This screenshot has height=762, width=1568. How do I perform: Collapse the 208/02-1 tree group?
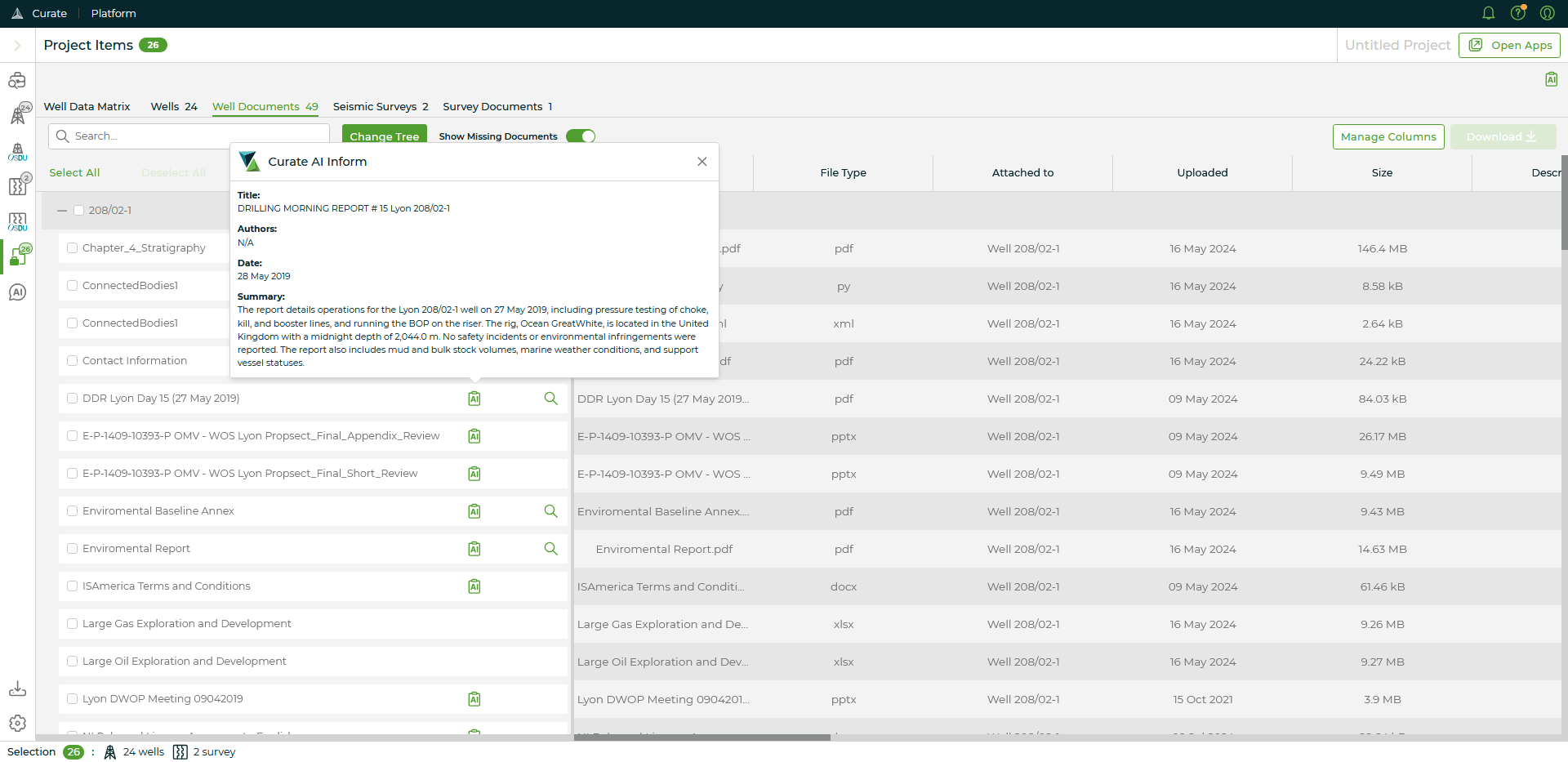(x=62, y=210)
